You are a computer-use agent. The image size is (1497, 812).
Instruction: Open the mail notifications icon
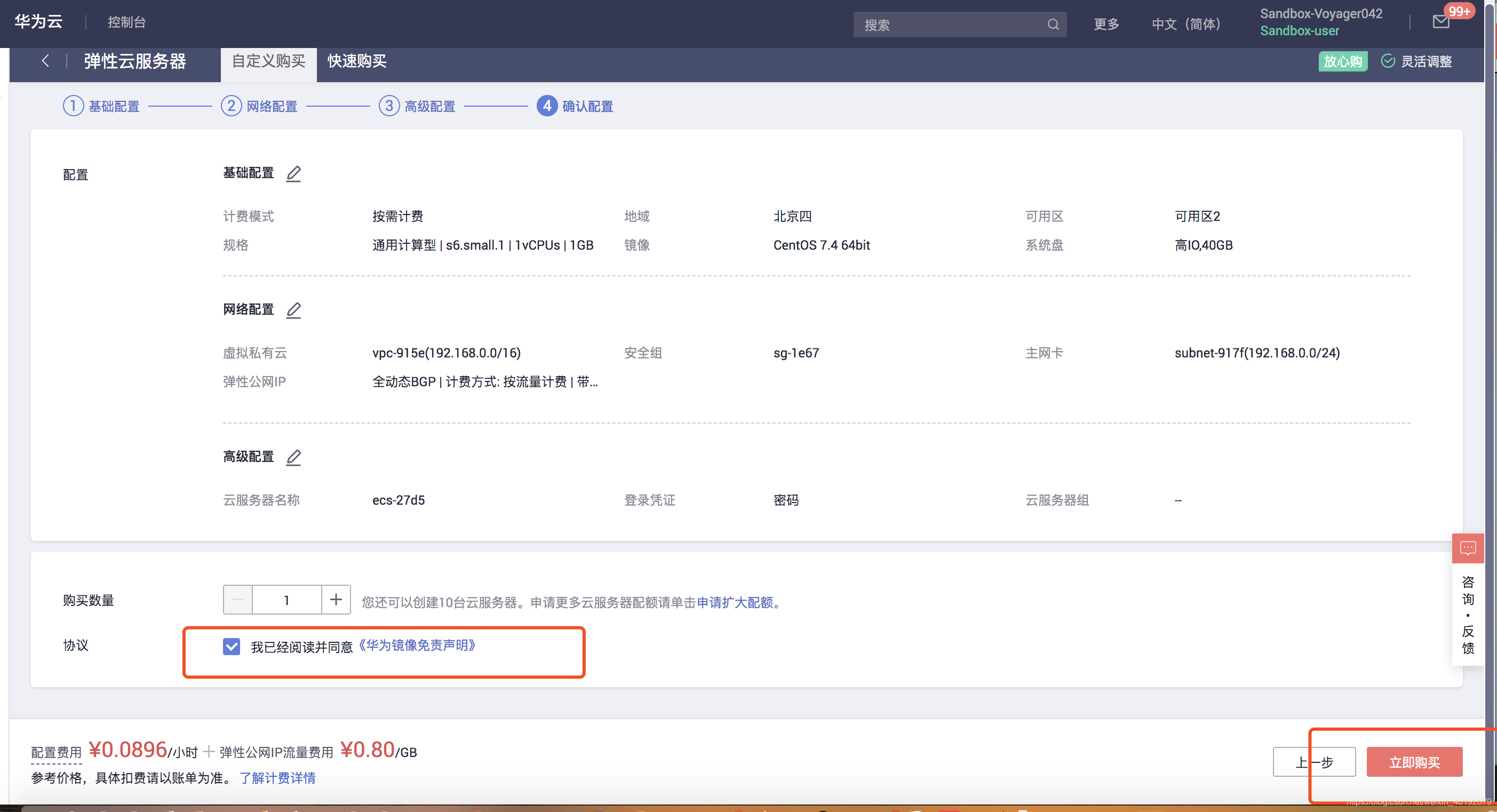pyautogui.click(x=1441, y=22)
